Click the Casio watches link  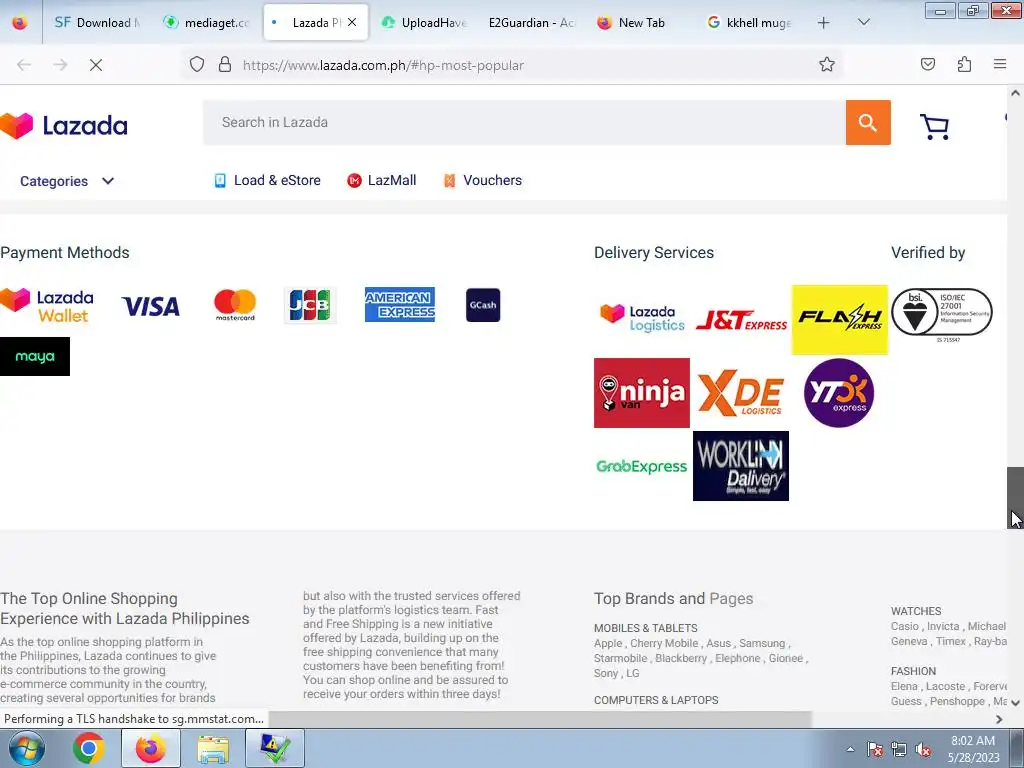(x=904, y=626)
